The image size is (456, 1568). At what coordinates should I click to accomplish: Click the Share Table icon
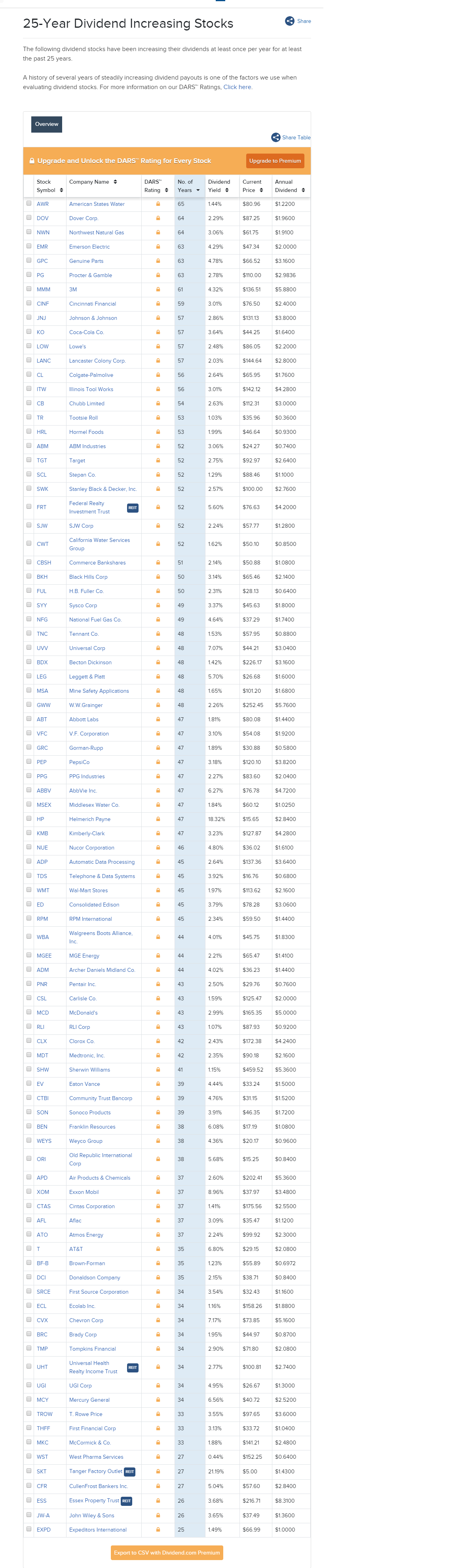276,137
